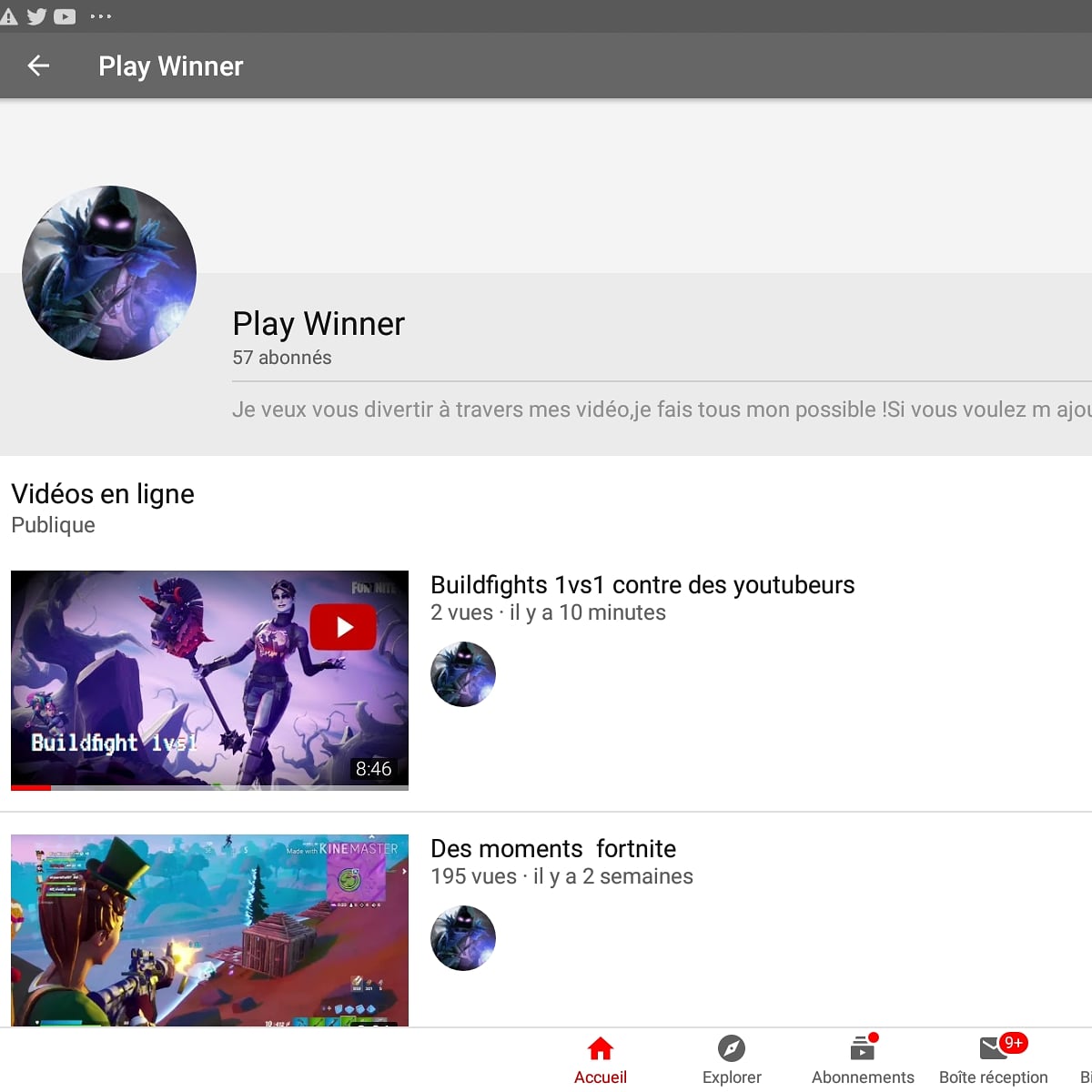Tap the notification dot on Abonnements
This screenshot has width=1092, height=1092.
pyautogui.click(x=874, y=1036)
